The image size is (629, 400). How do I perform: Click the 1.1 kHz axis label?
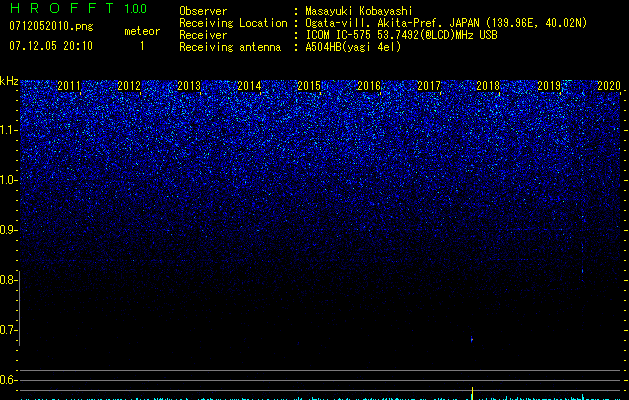[8, 130]
